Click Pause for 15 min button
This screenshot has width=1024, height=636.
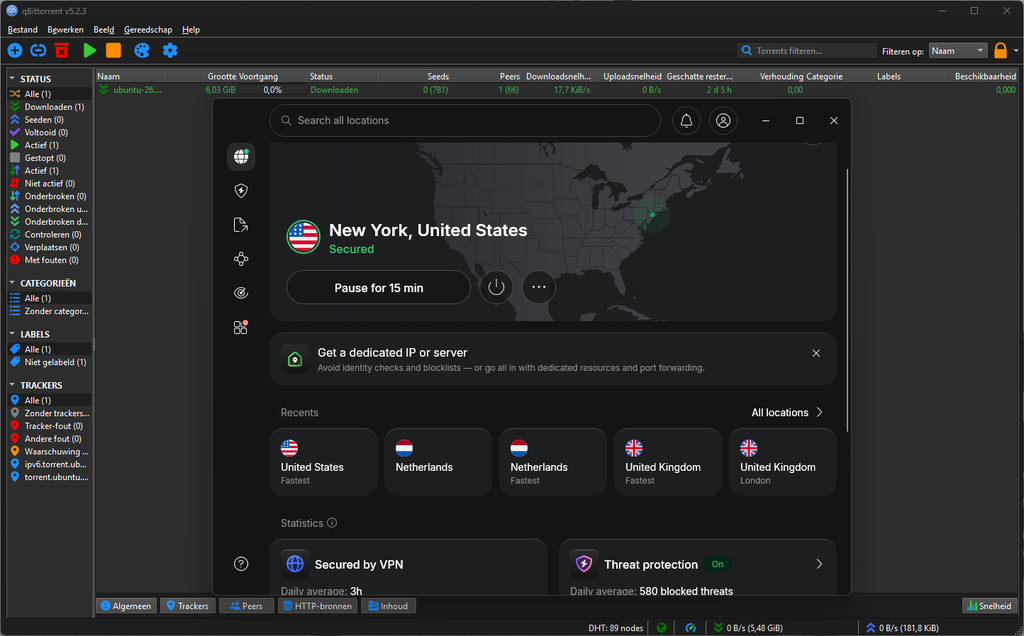379,288
